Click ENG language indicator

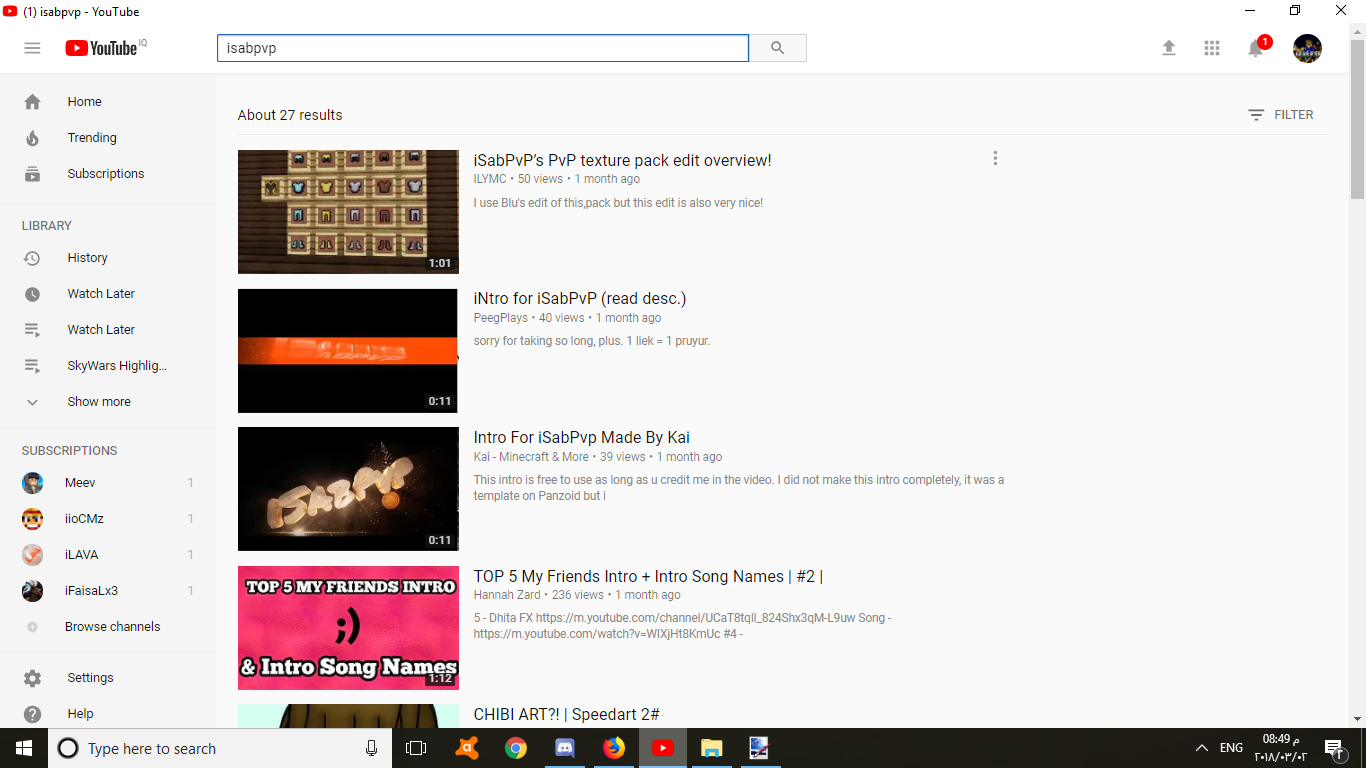(1231, 748)
